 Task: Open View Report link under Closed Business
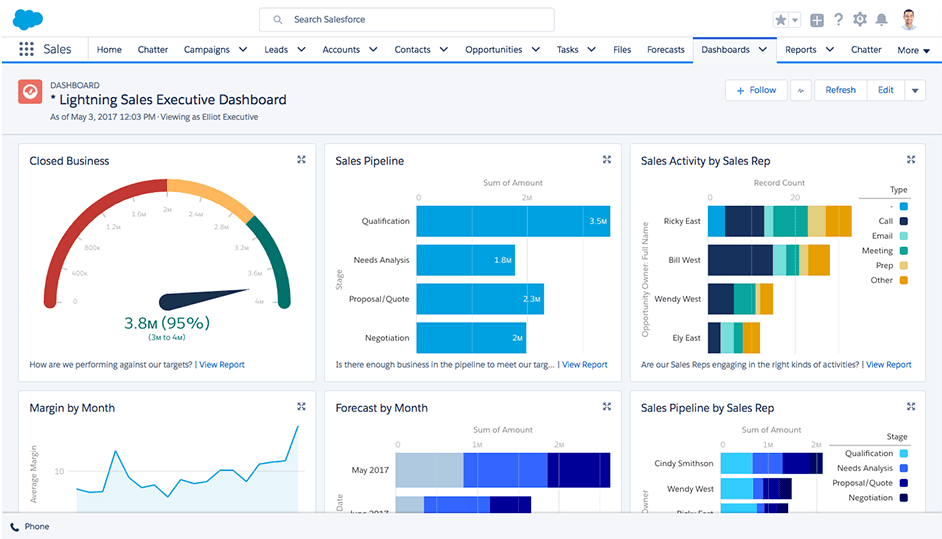[222, 365]
